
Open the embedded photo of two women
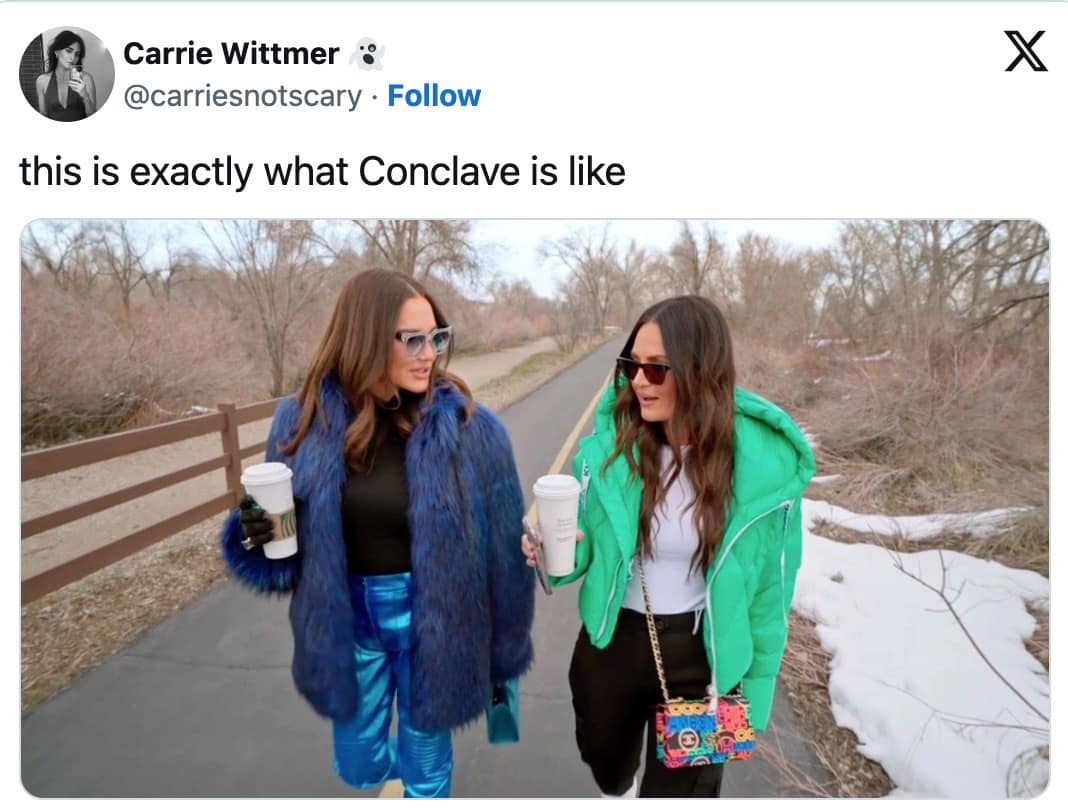[535, 508]
